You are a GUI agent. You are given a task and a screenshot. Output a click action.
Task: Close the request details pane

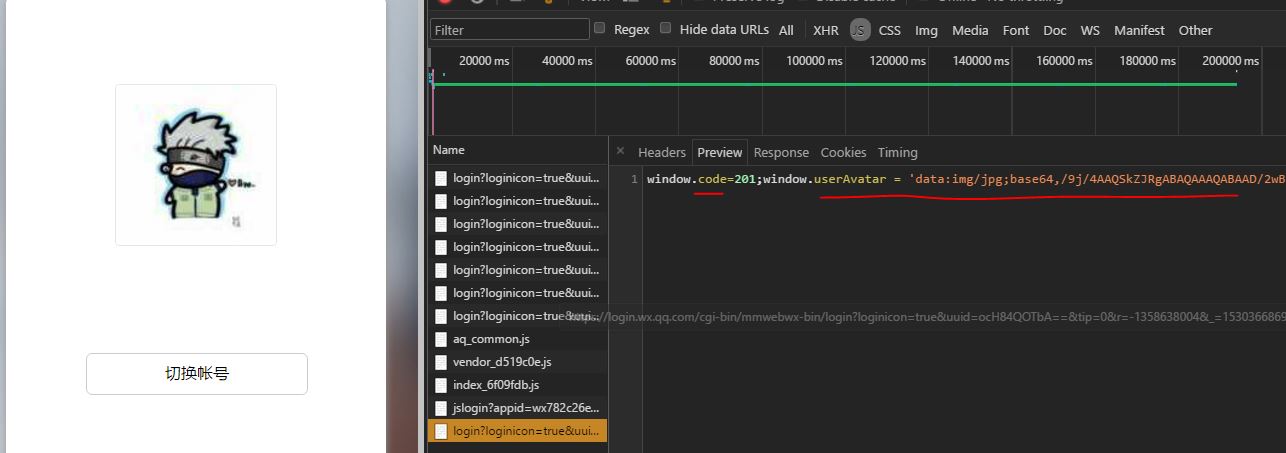(x=620, y=151)
